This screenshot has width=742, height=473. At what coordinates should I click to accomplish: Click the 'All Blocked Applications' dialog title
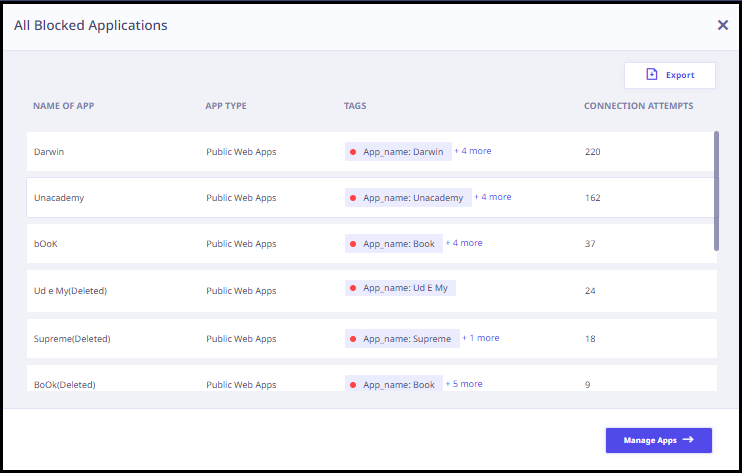coord(91,25)
